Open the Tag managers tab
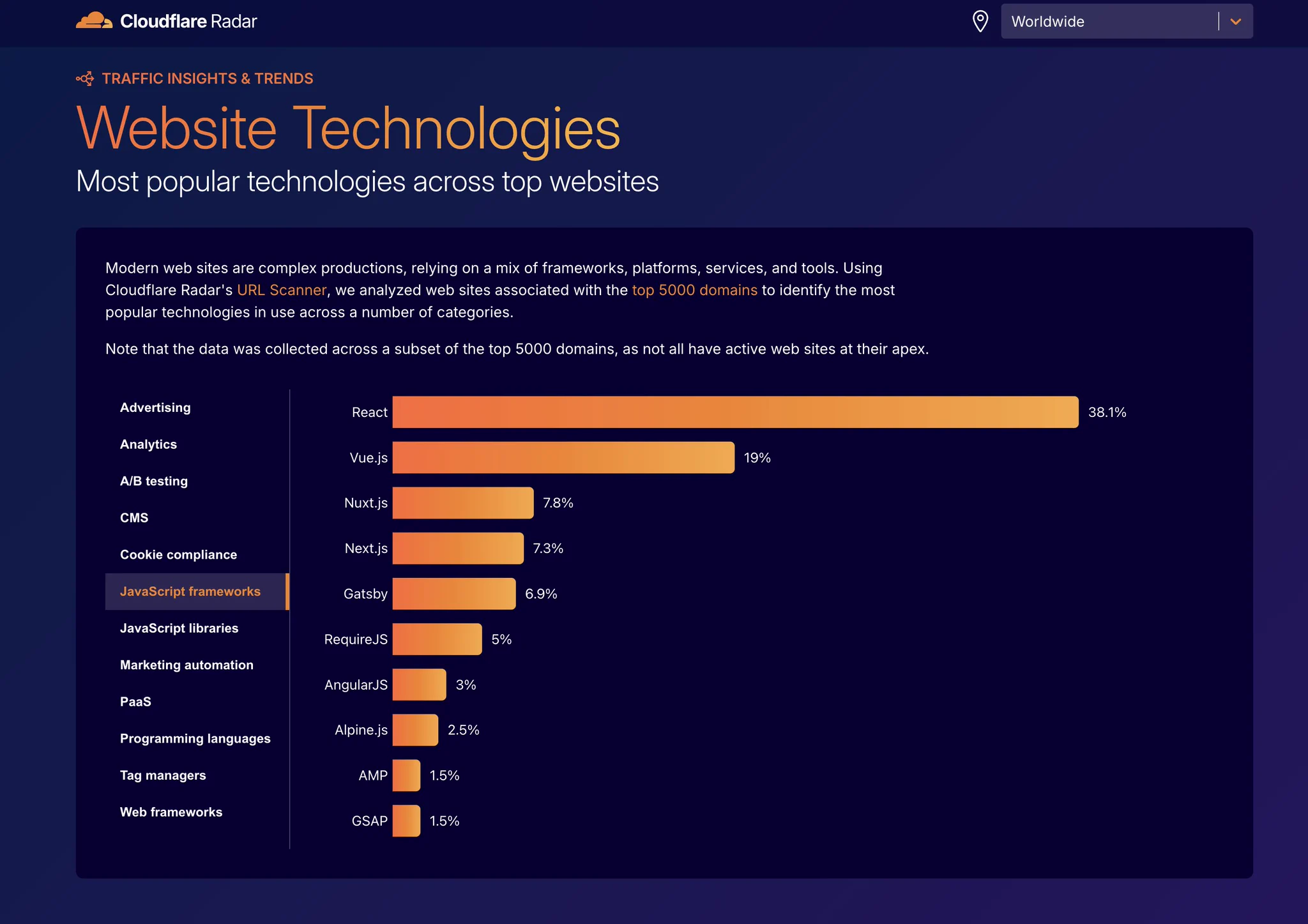This screenshot has width=1308, height=924. coord(197,775)
